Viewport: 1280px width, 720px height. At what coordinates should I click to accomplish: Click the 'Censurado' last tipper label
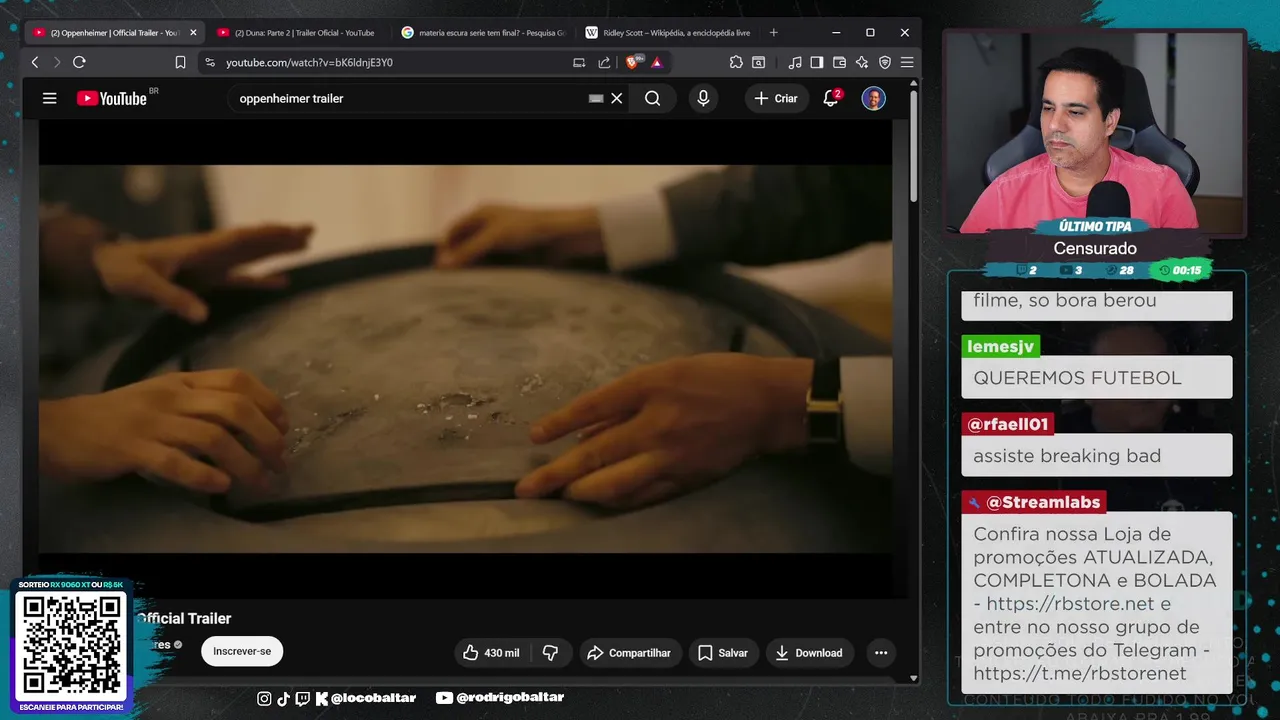pos(1095,248)
